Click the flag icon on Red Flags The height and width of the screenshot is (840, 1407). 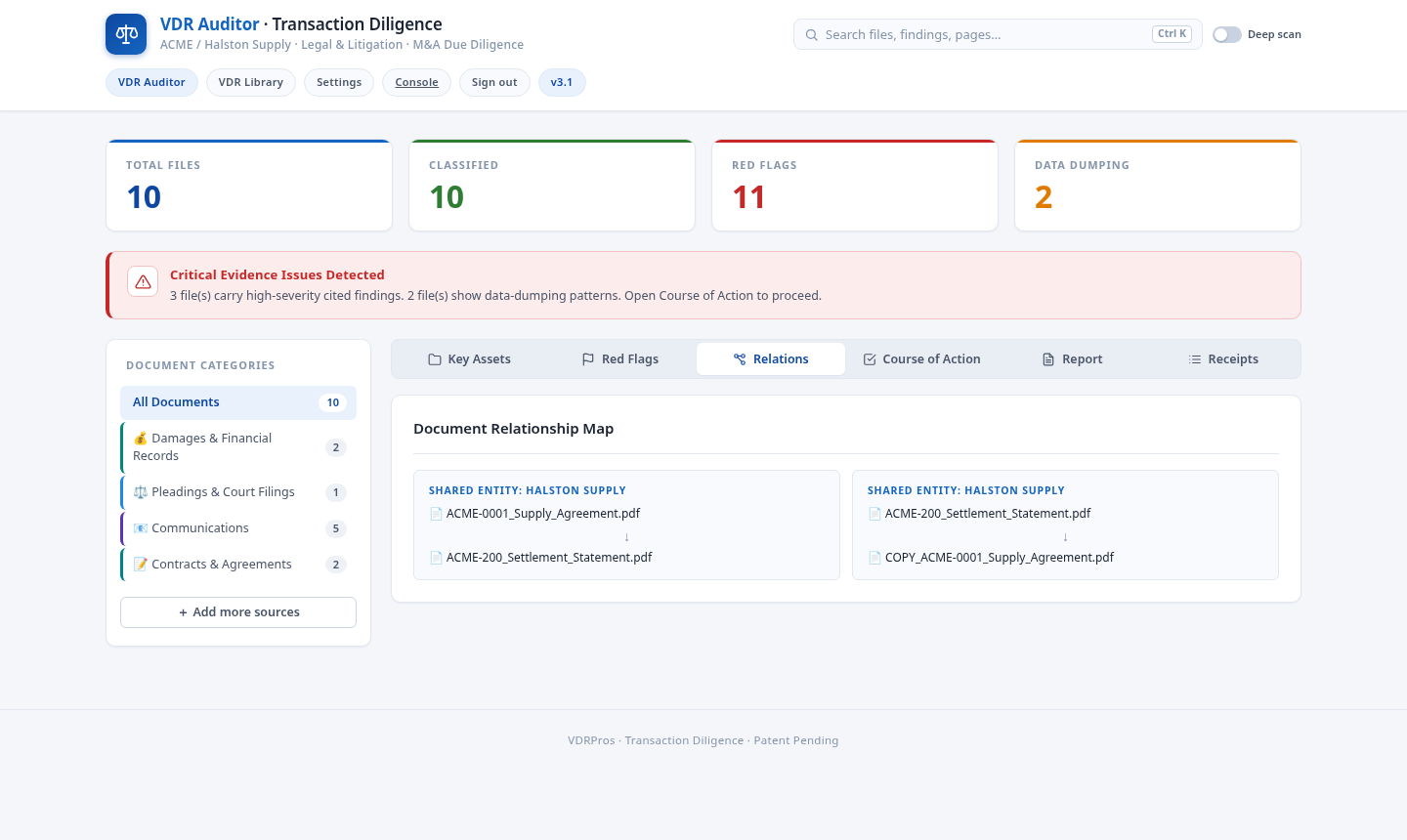[x=588, y=359]
